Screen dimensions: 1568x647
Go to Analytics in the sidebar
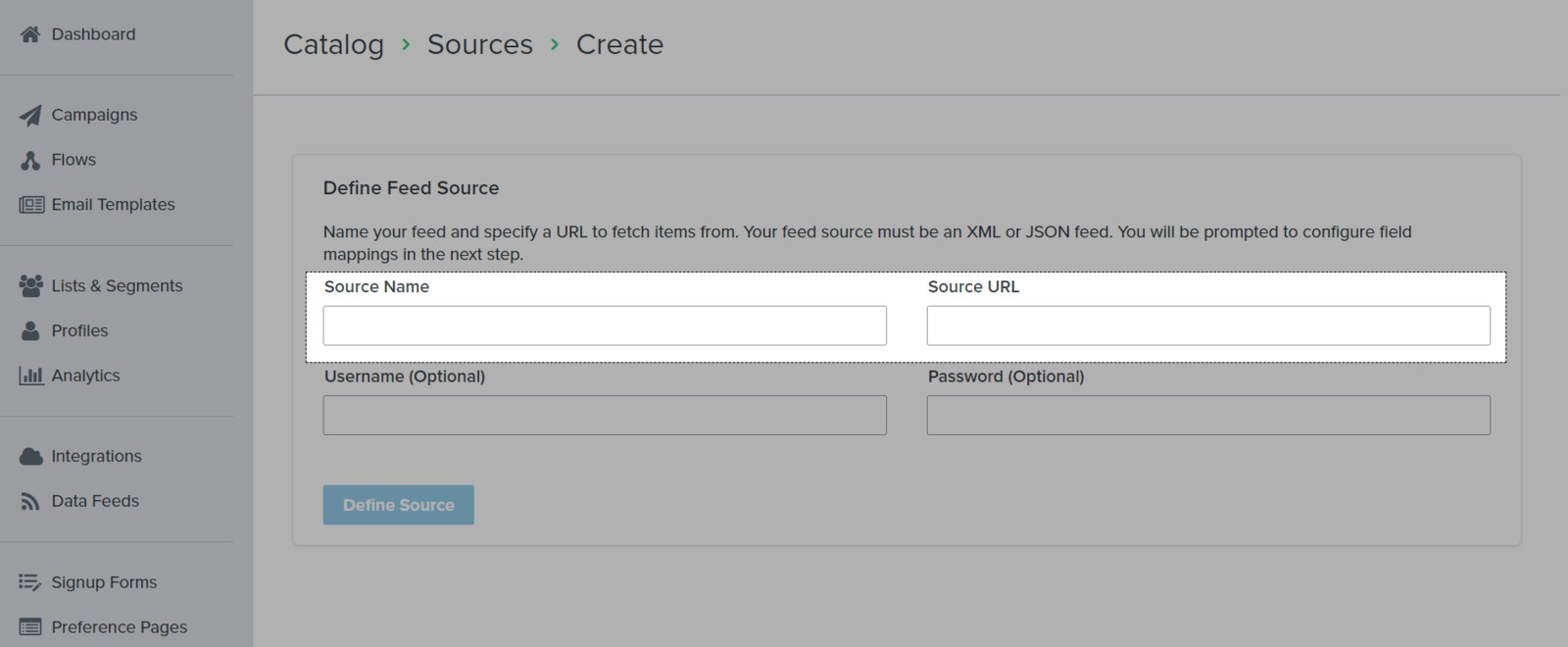pos(85,375)
